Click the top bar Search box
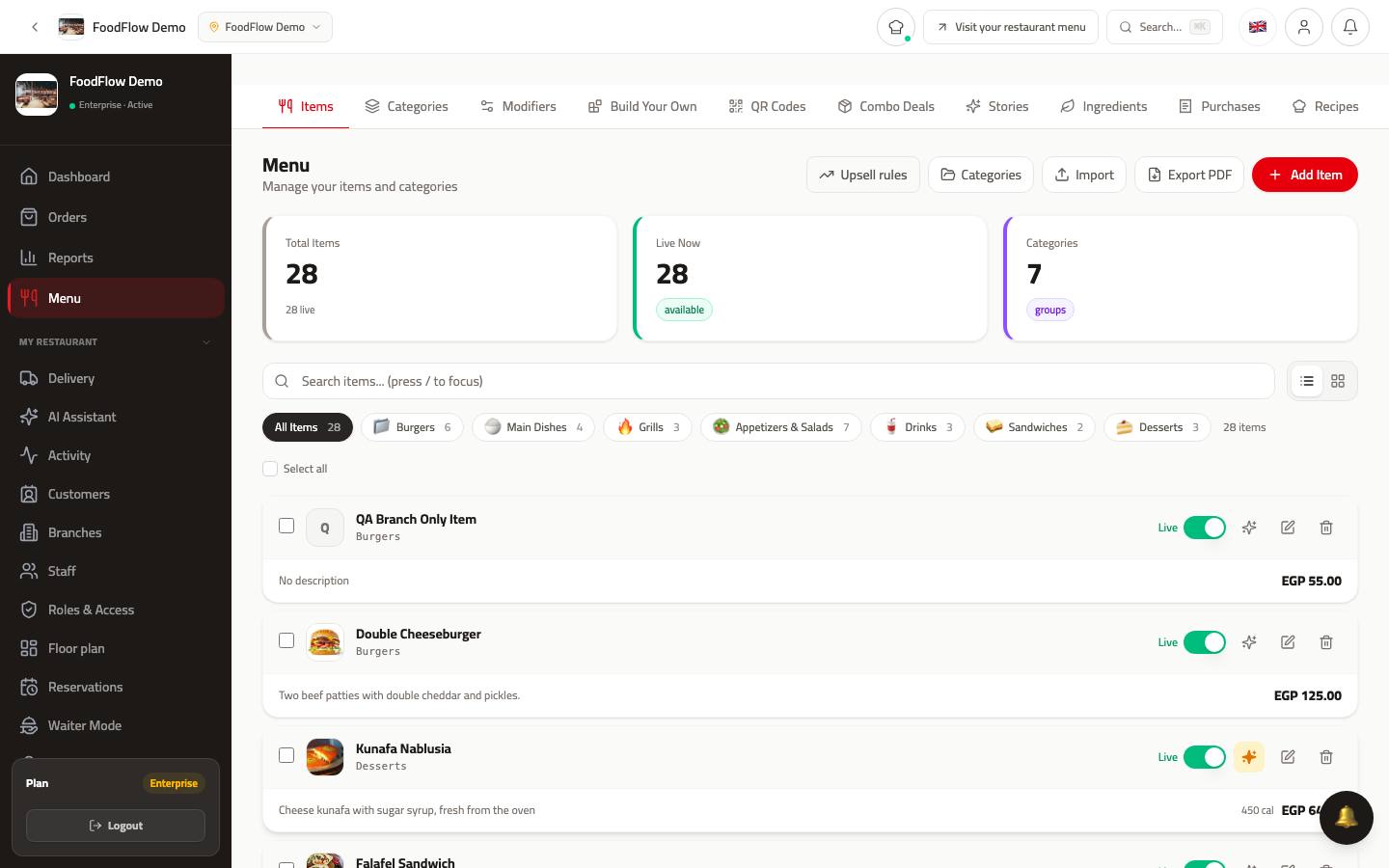The width and height of the screenshot is (1389, 868). tap(1164, 27)
